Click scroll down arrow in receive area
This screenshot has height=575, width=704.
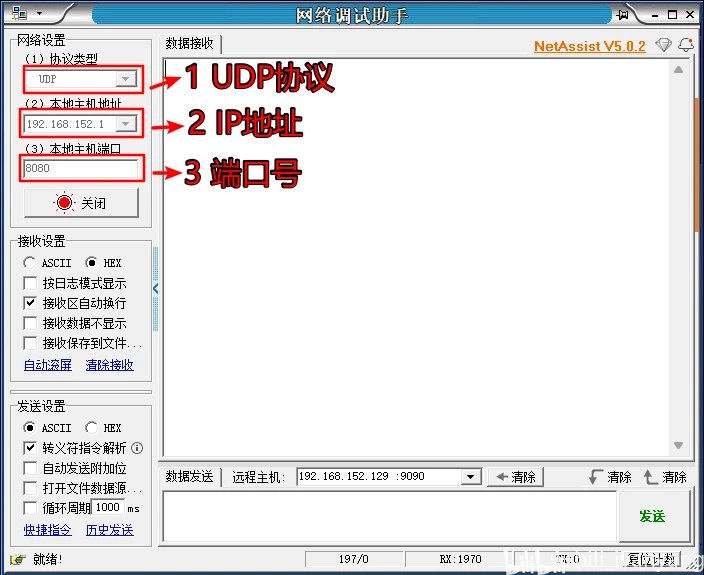(x=678, y=445)
